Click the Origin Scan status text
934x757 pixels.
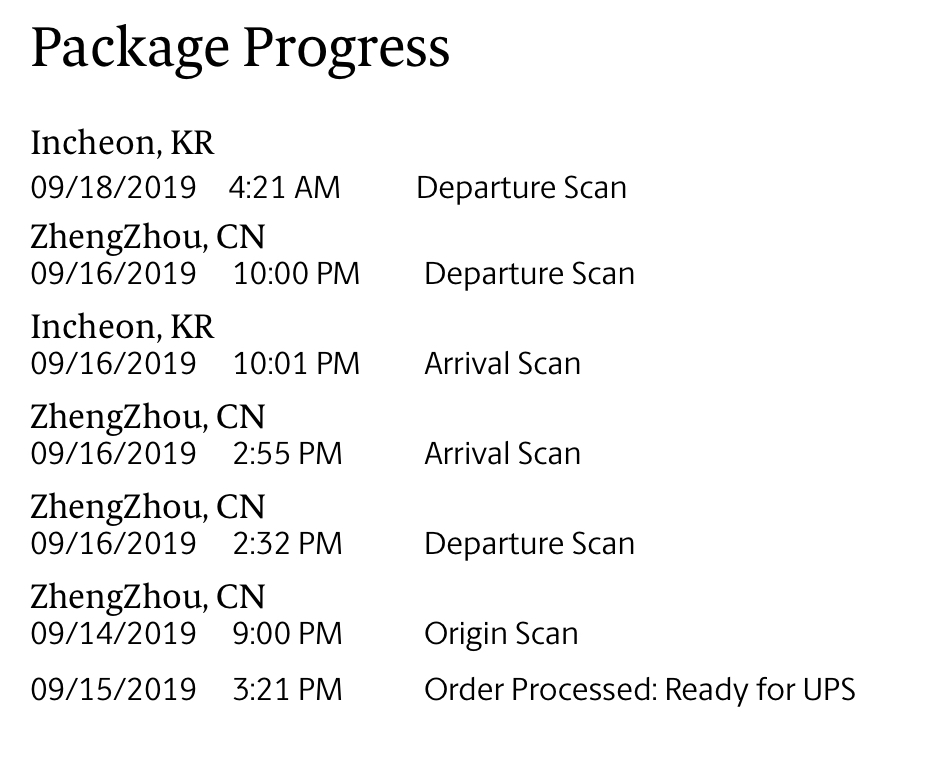click(501, 634)
